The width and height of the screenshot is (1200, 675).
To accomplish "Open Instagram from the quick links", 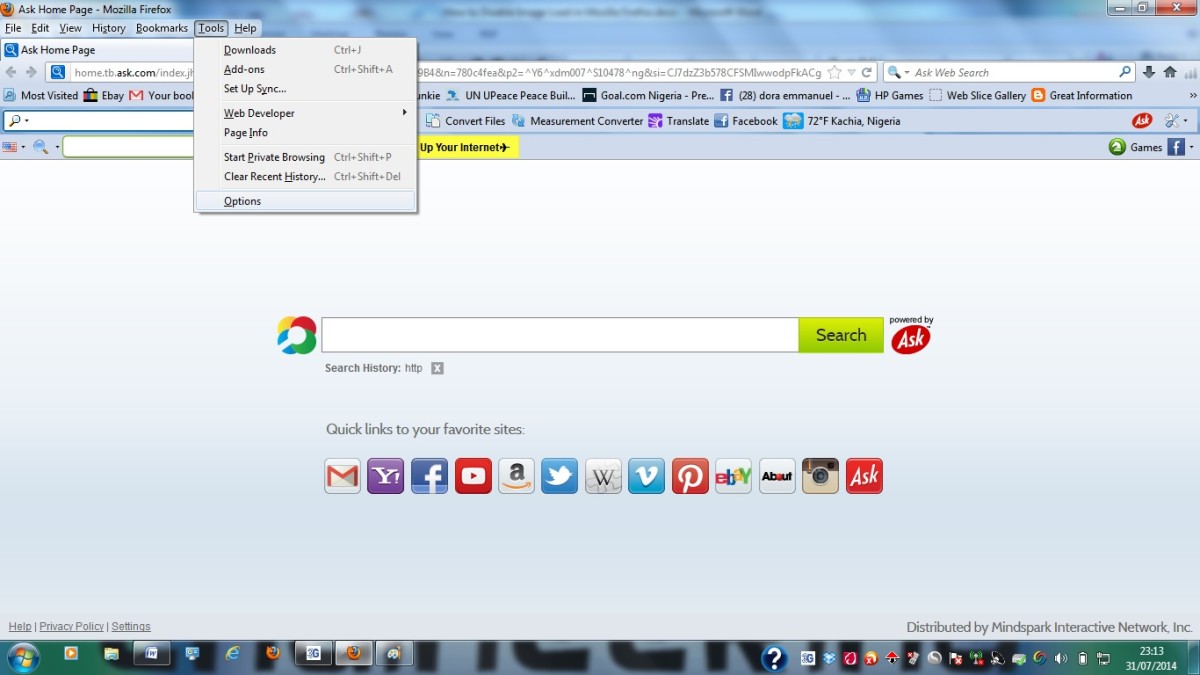I will click(x=820, y=476).
